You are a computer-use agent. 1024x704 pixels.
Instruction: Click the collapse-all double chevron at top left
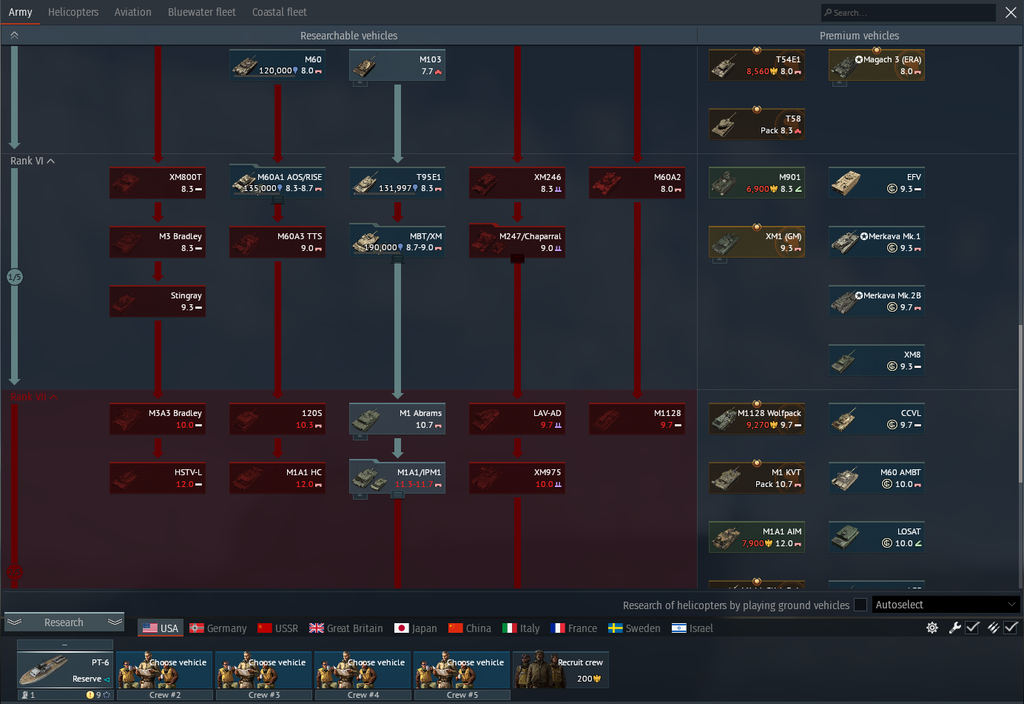(14, 35)
